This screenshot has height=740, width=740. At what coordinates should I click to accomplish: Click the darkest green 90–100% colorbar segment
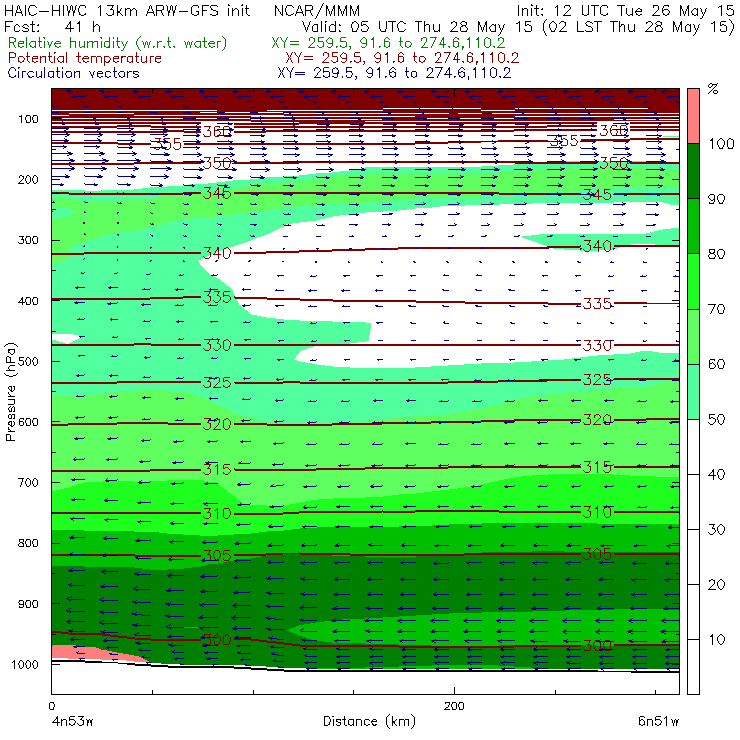[x=693, y=171]
